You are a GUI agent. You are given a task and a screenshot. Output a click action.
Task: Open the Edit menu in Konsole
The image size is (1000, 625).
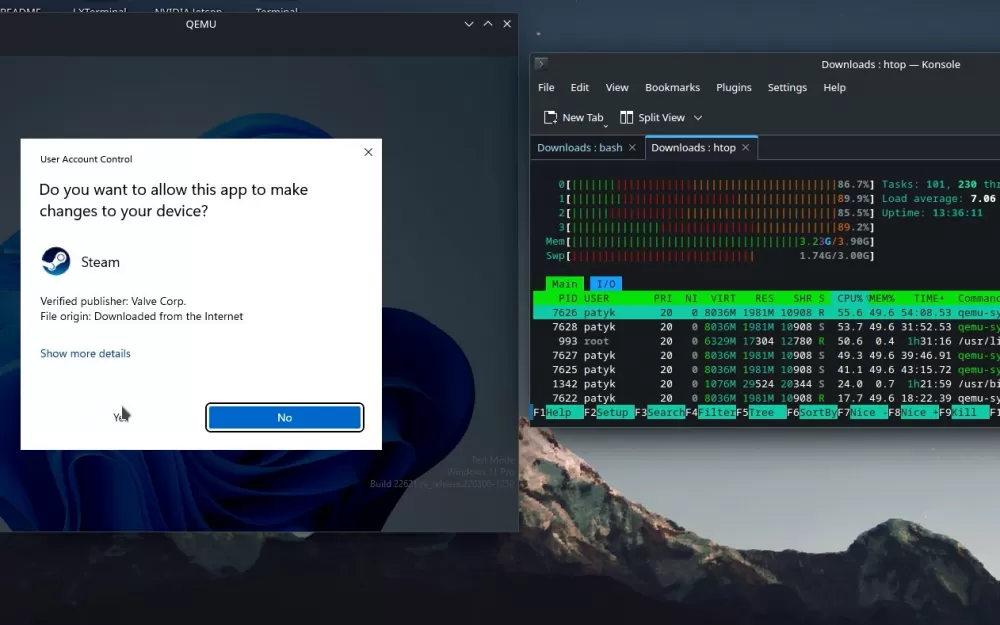579,87
